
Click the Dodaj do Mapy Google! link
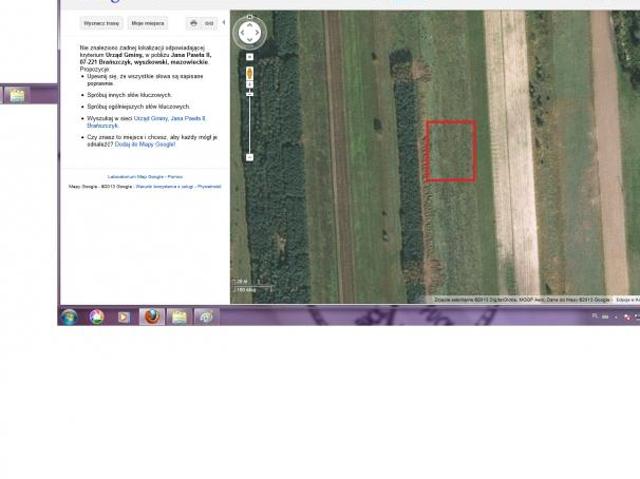point(145,144)
